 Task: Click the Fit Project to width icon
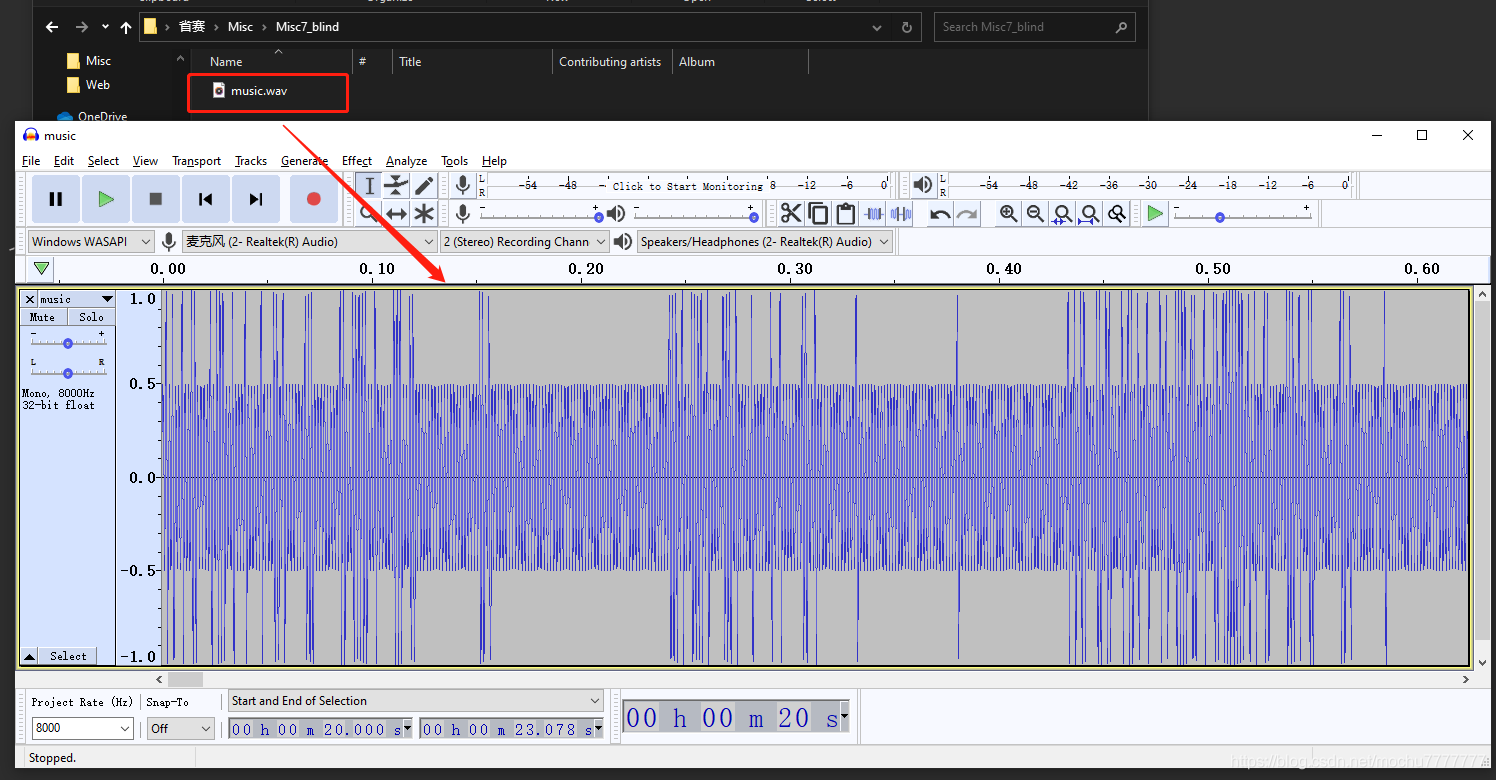click(1089, 213)
